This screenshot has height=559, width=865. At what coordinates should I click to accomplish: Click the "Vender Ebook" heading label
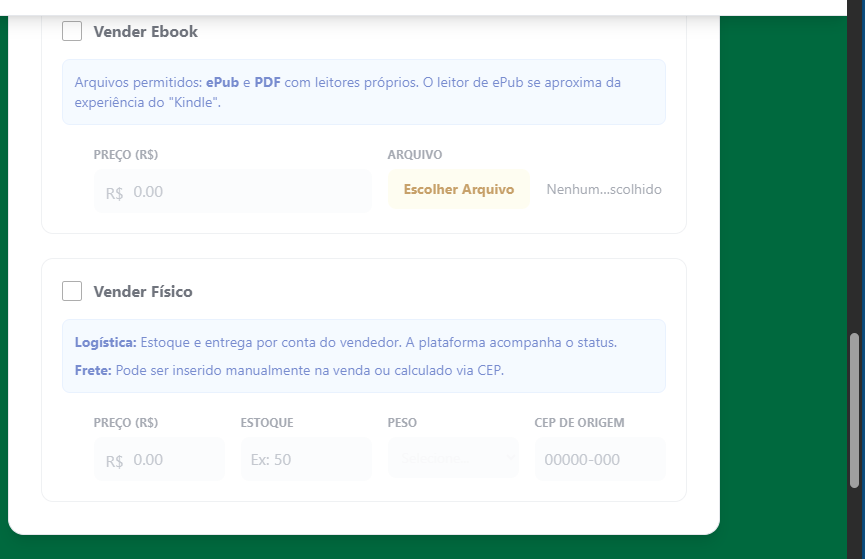pos(145,32)
